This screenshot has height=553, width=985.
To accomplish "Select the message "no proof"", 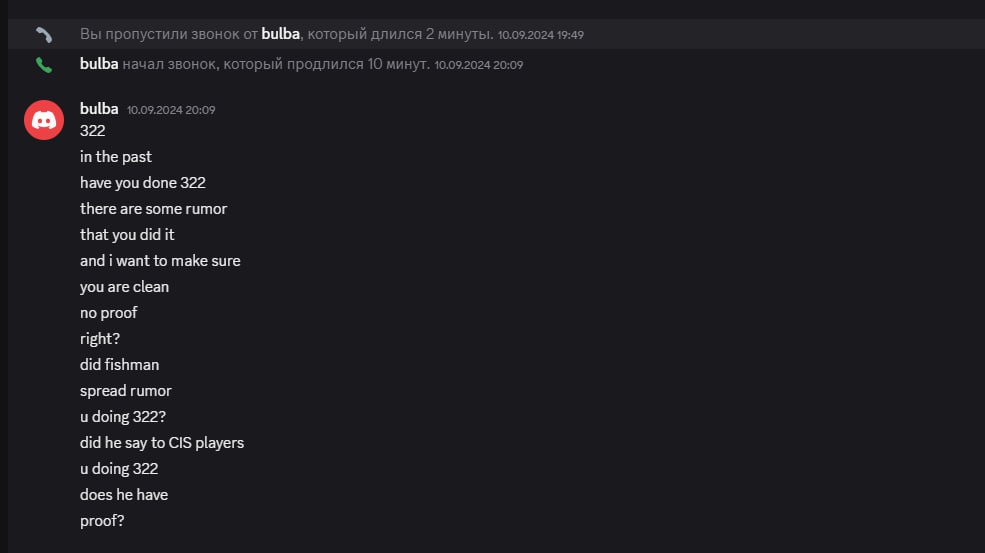I will (x=109, y=313).
